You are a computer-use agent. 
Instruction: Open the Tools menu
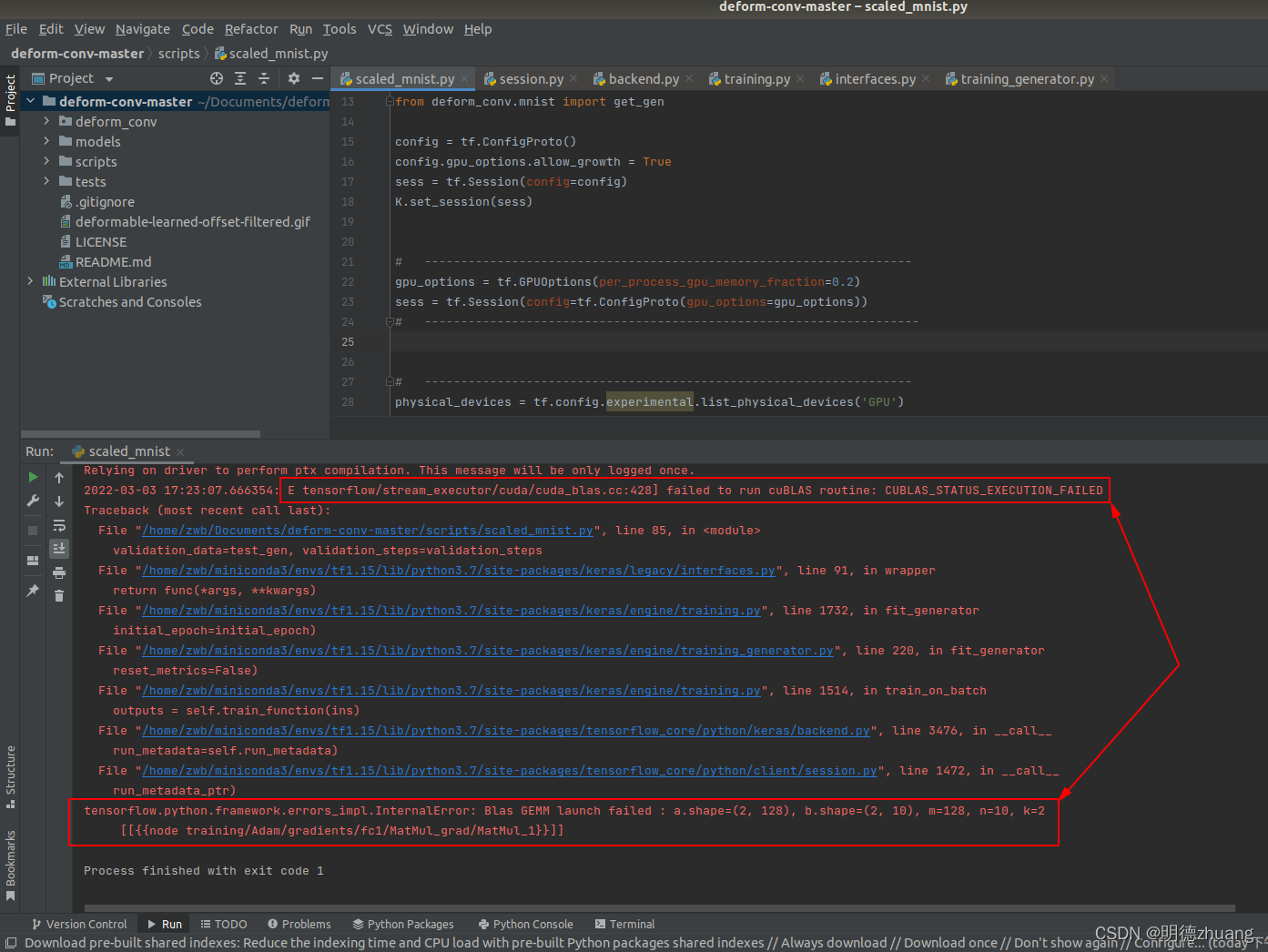340,29
